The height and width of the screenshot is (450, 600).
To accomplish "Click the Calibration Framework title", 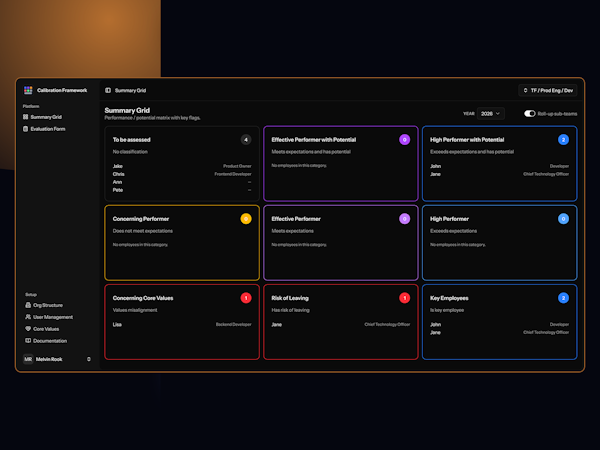I will pyautogui.click(x=62, y=90).
